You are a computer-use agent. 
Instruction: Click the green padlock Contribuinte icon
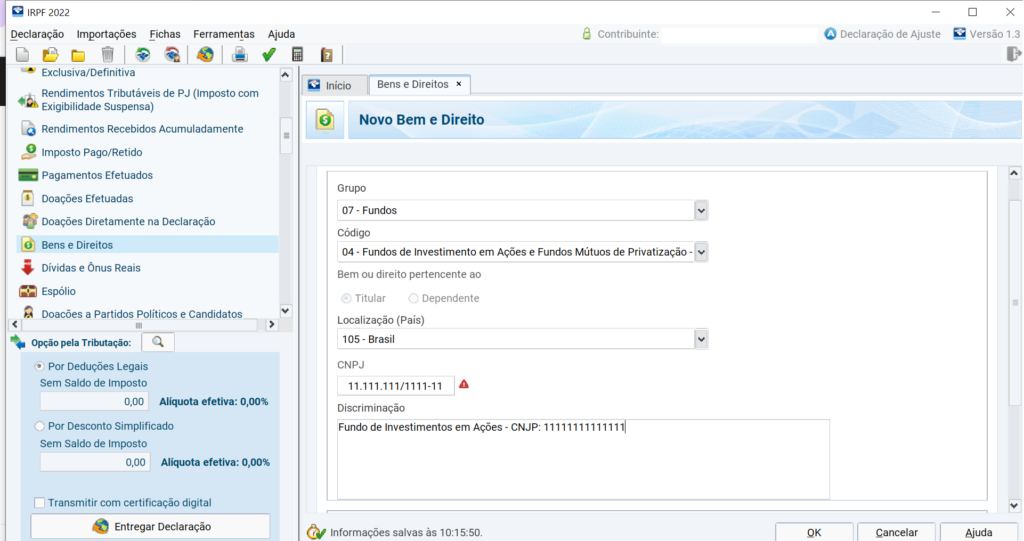586,34
